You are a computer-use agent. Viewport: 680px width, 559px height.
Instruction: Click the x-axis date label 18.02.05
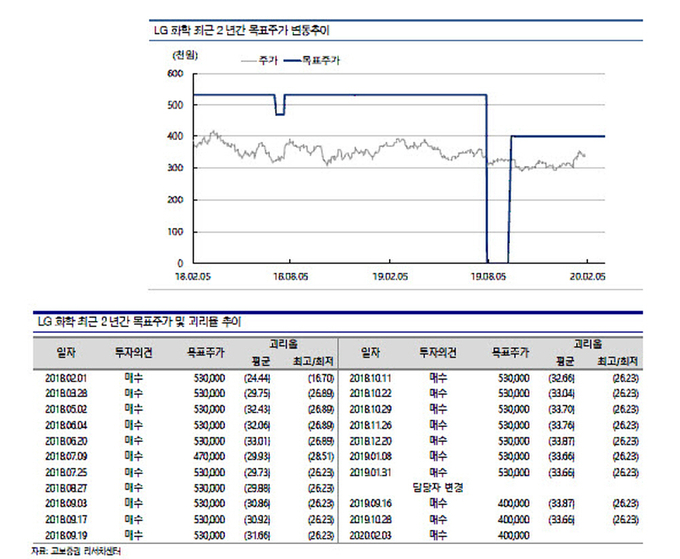point(193,277)
